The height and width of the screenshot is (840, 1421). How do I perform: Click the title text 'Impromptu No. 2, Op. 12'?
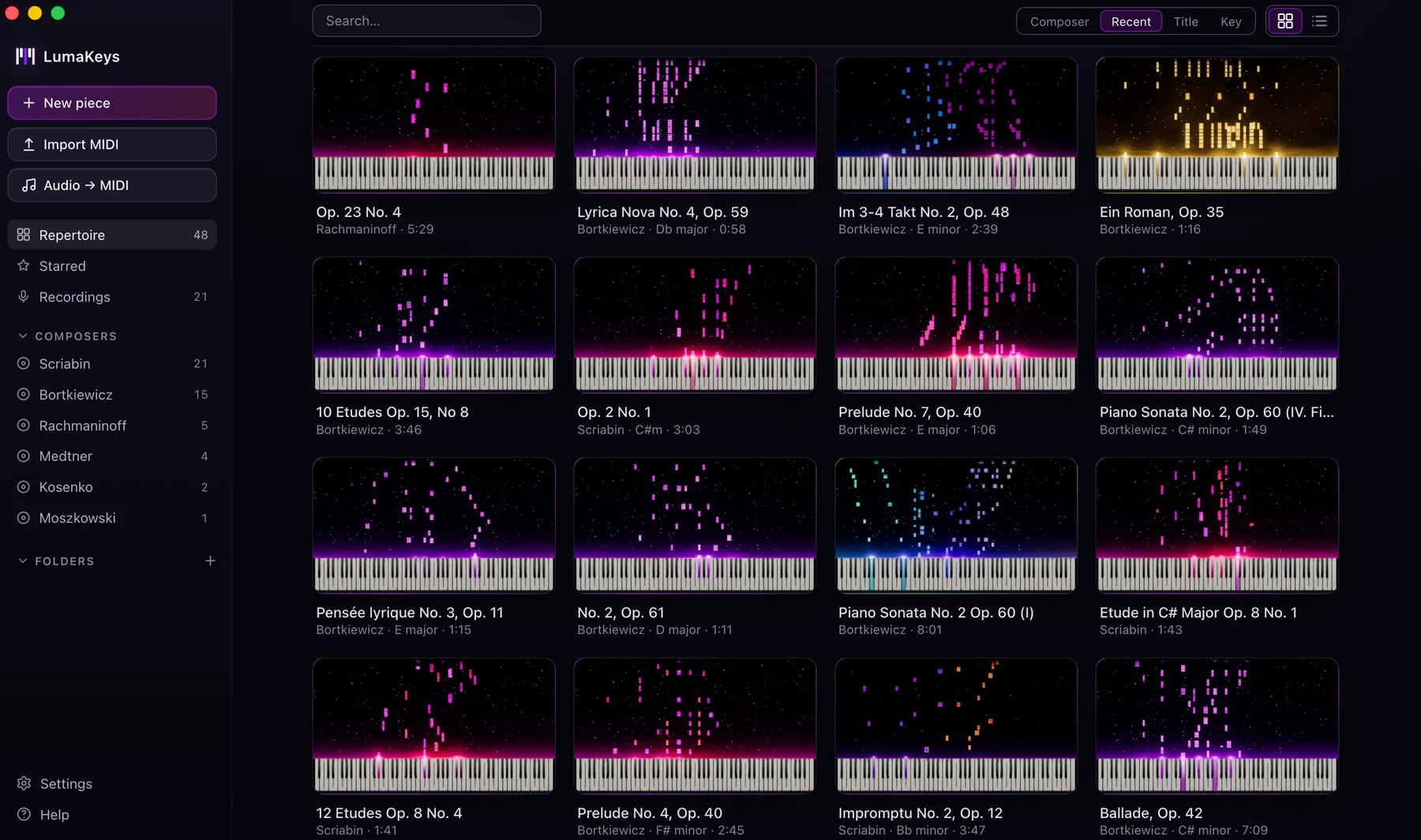[920, 812]
